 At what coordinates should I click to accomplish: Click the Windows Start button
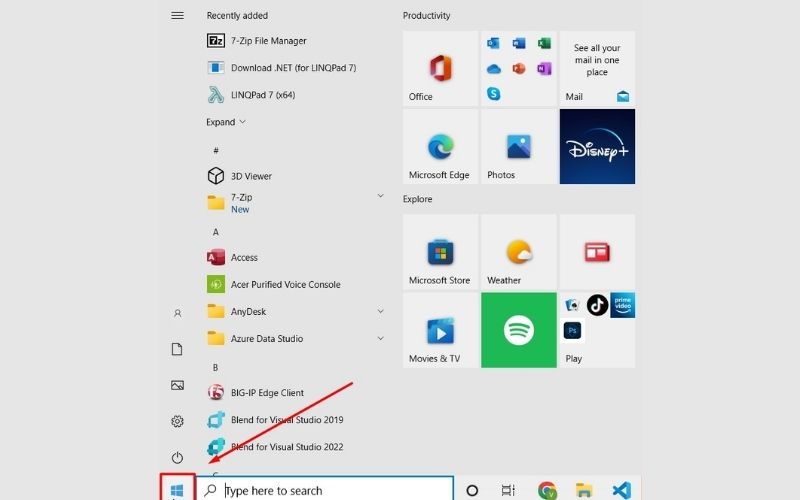click(x=177, y=489)
